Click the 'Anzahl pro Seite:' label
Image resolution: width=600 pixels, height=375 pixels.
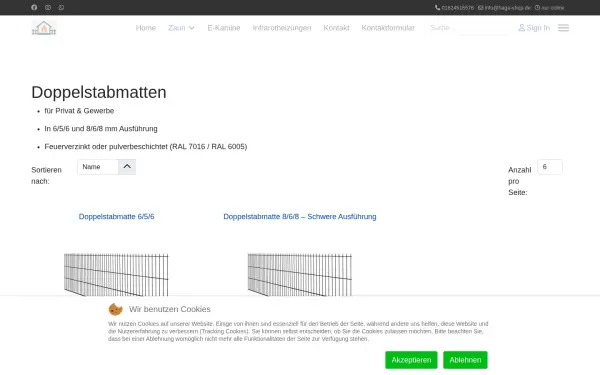(x=520, y=181)
